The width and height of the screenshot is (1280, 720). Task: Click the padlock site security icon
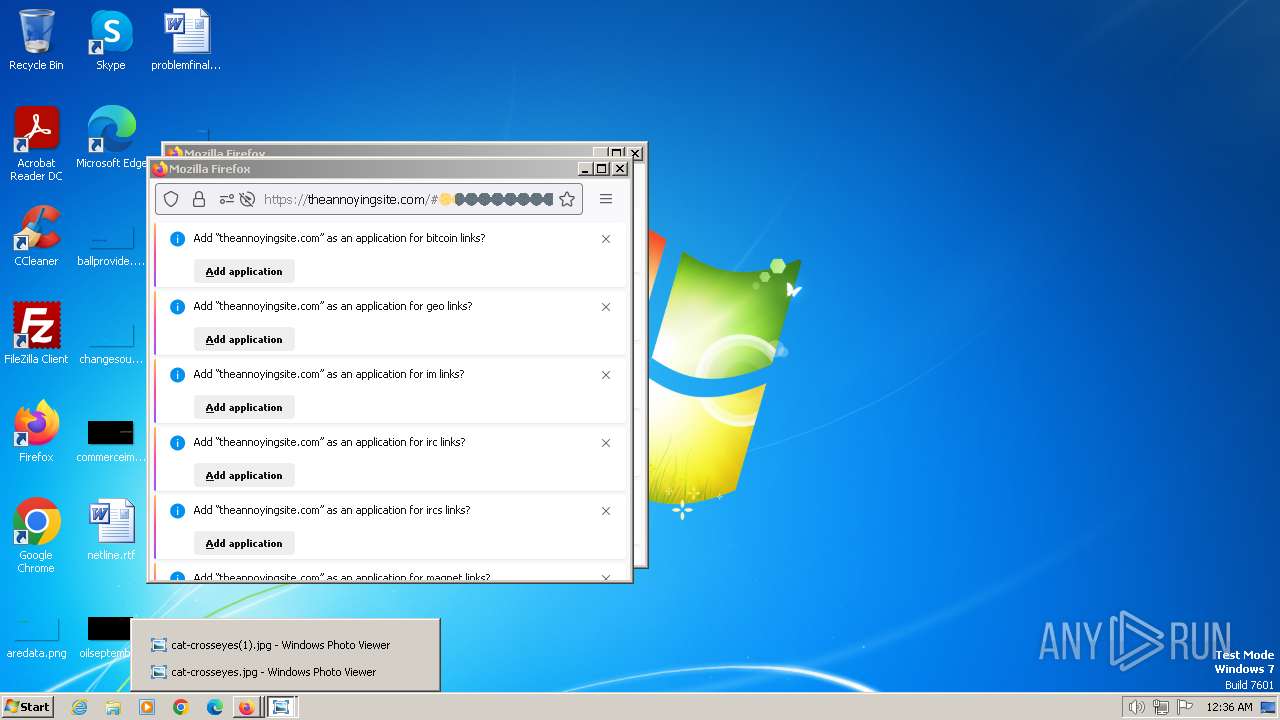pyautogui.click(x=199, y=199)
